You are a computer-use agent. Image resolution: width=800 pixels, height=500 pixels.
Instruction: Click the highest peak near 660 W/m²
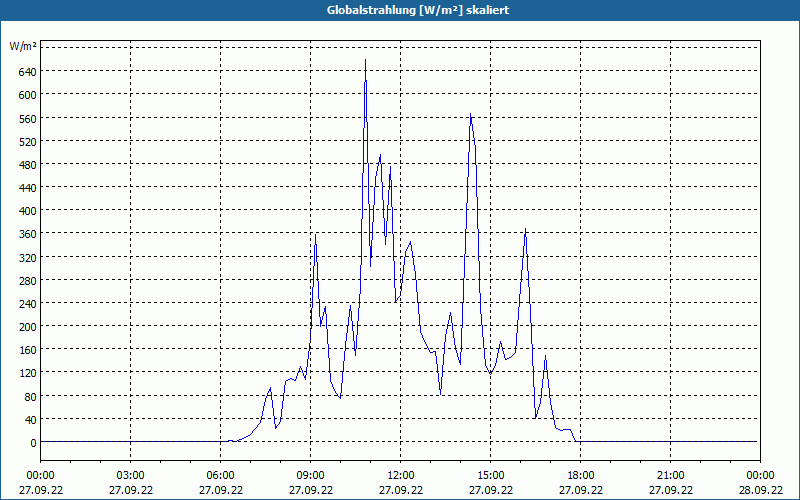click(365, 60)
